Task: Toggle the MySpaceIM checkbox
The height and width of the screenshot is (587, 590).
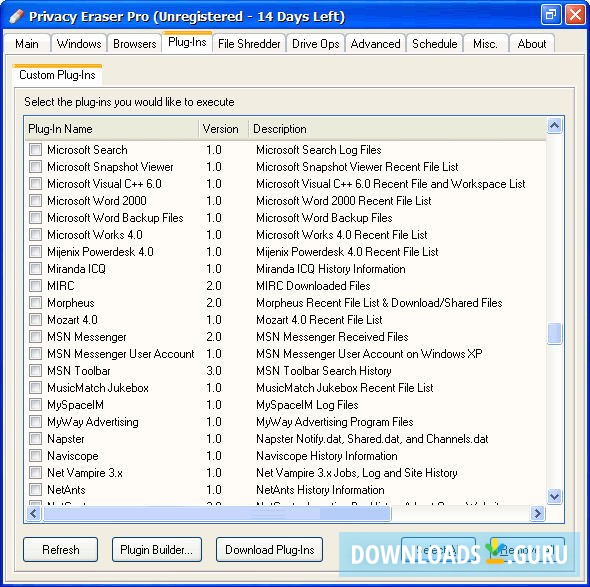Action: click(x=35, y=405)
